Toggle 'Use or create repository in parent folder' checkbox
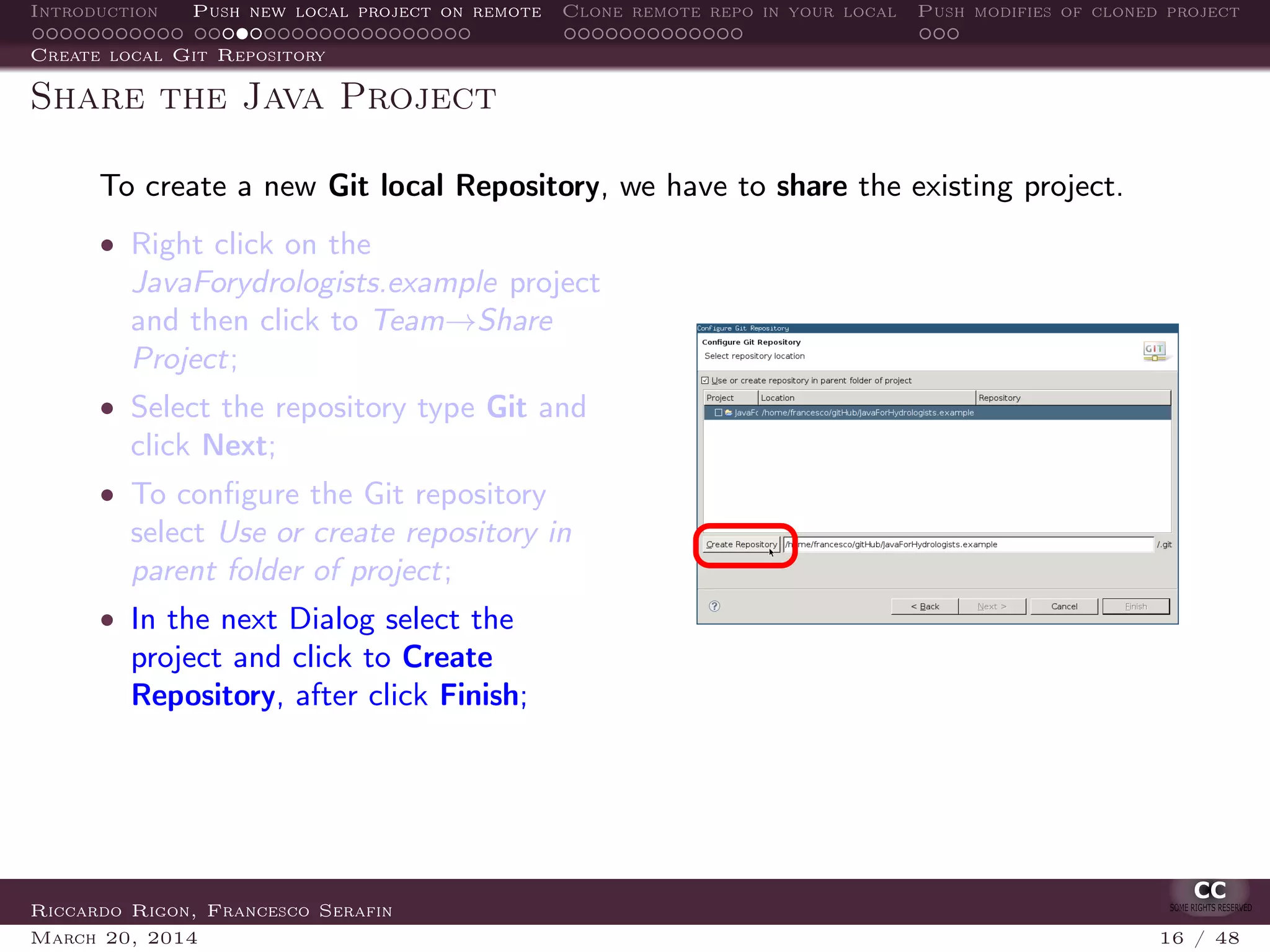Viewport: 1270px width, 952px height. click(x=705, y=381)
